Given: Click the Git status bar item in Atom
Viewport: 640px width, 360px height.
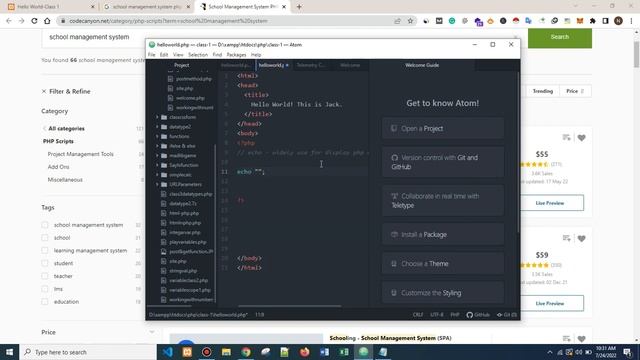Looking at the screenshot, I should (507, 315).
